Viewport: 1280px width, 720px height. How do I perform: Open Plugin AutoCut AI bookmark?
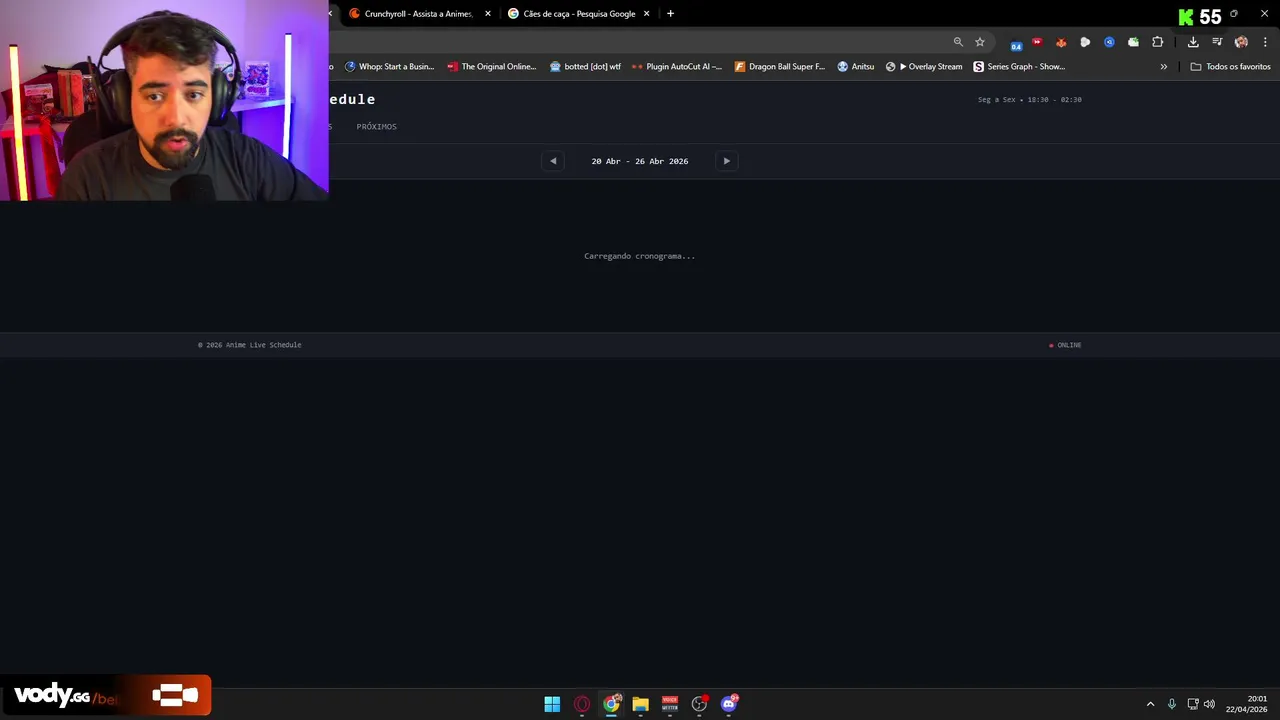pyautogui.click(x=677, y=67)
